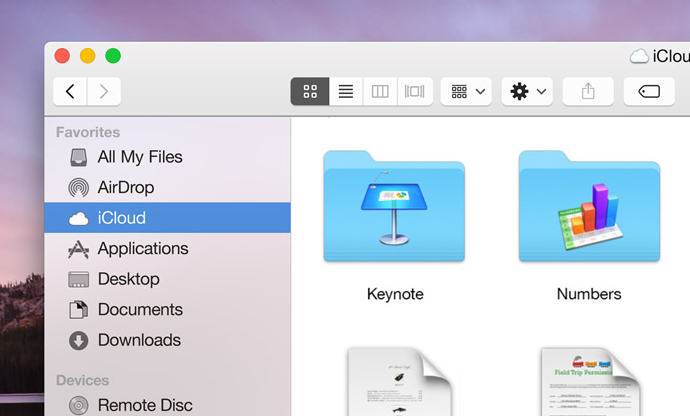690x416 pixels.
Task: Click the Desktop icon in sidebar
Action: pos(79,280)
